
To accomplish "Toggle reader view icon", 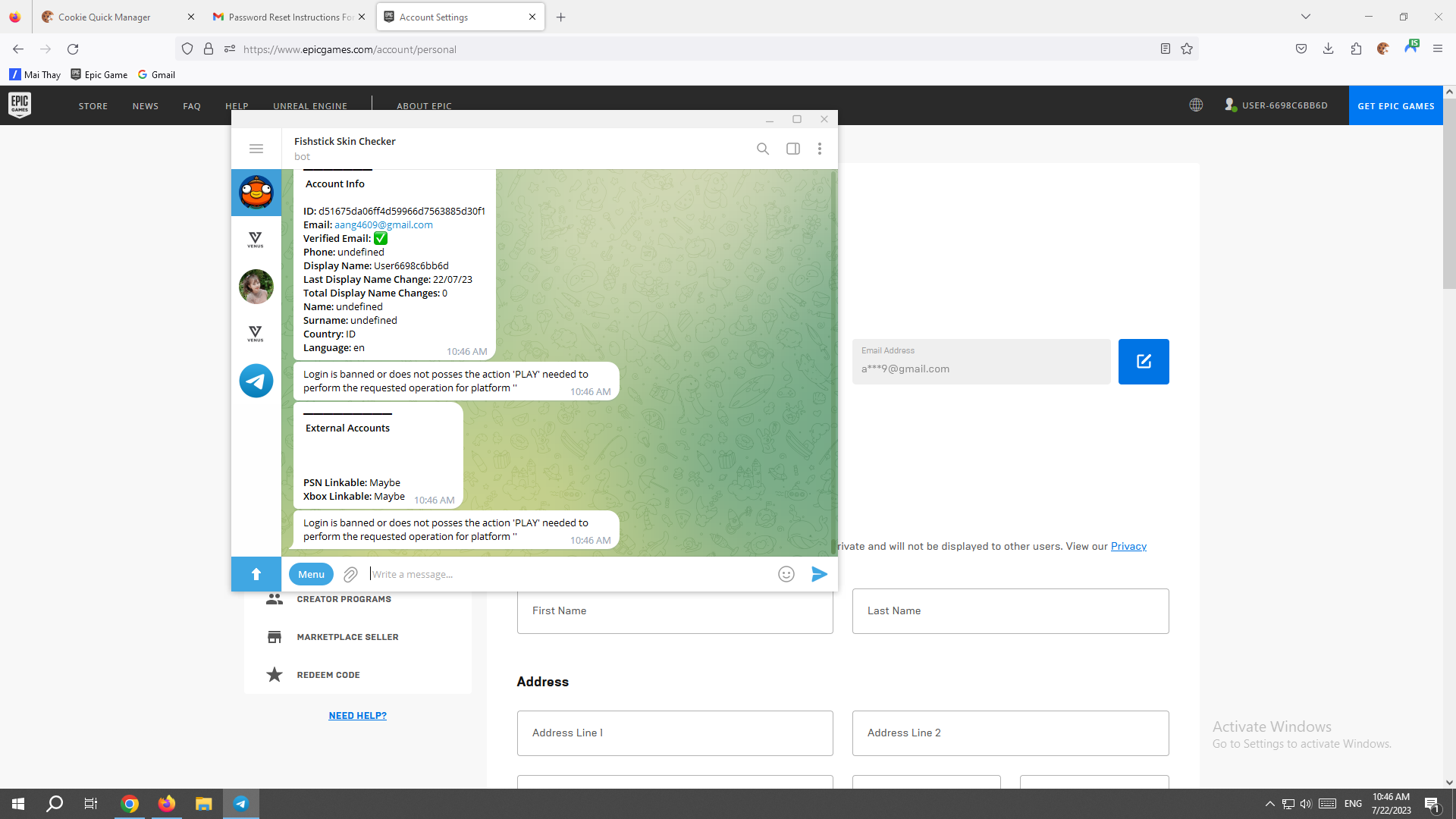I will point(1166,49).
